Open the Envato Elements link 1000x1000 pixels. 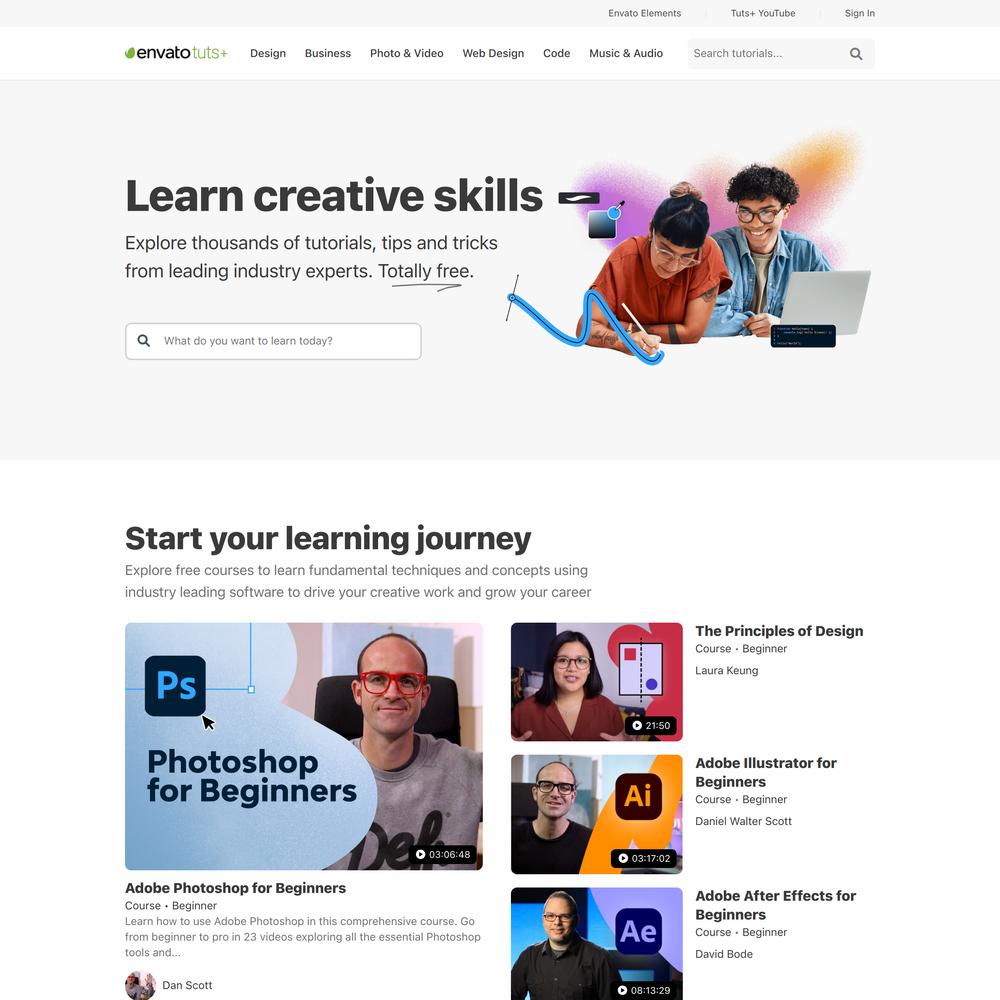(x=644, y=13)
